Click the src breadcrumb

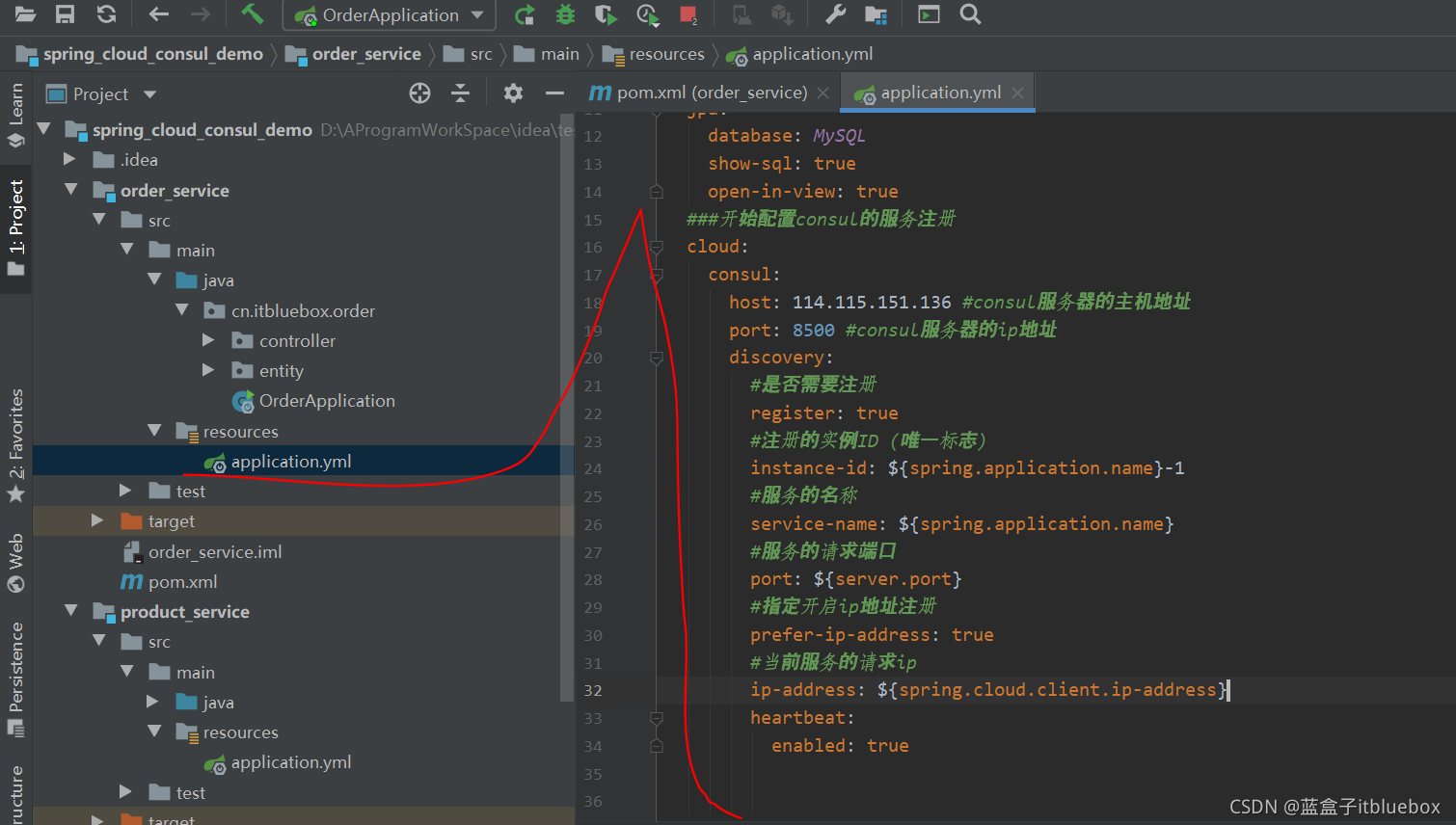pos(469,54)
